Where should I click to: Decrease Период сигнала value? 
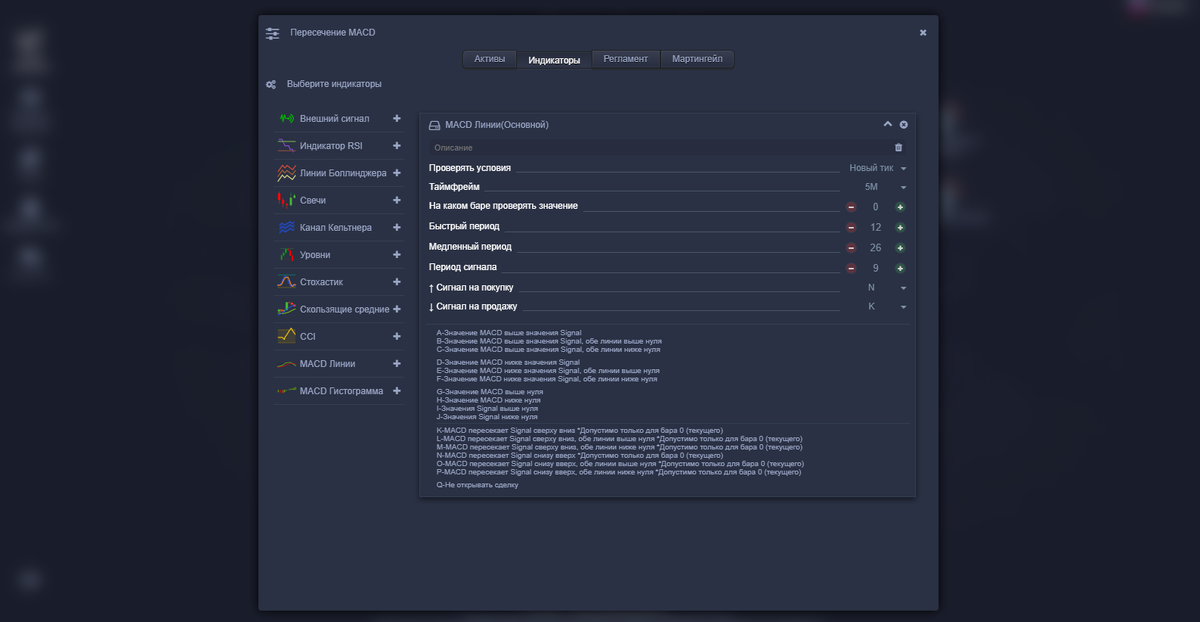pyautogui.click(x=851, y=268)
